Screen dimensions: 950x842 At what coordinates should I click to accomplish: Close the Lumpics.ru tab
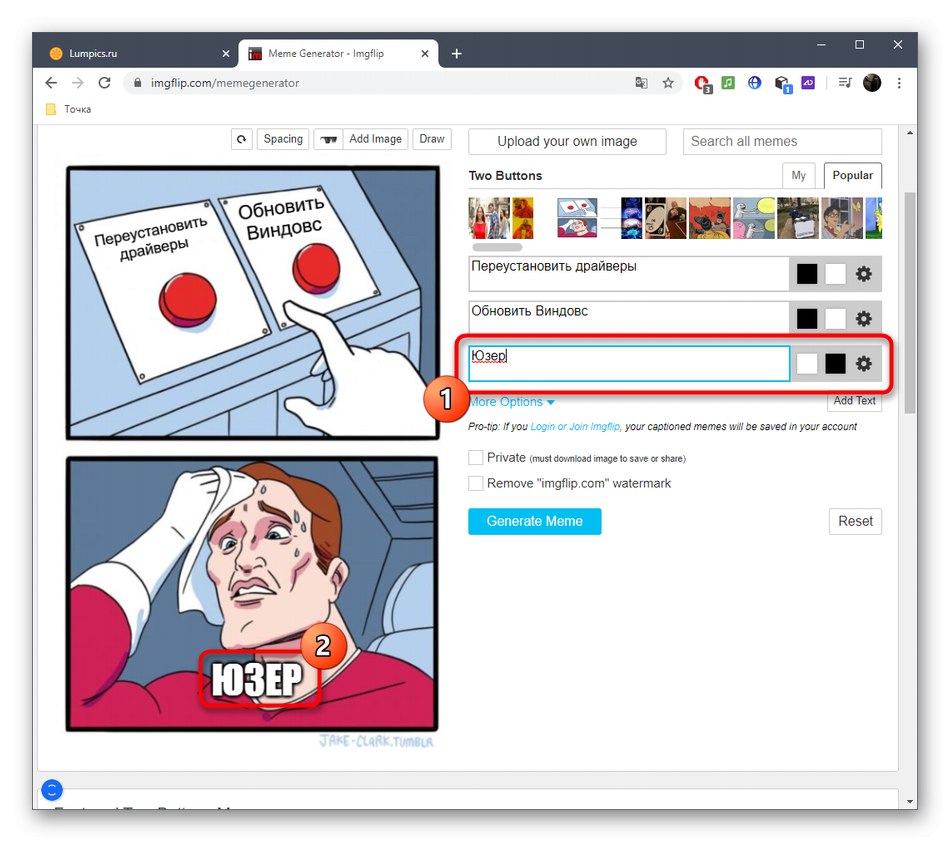(225, 54)
